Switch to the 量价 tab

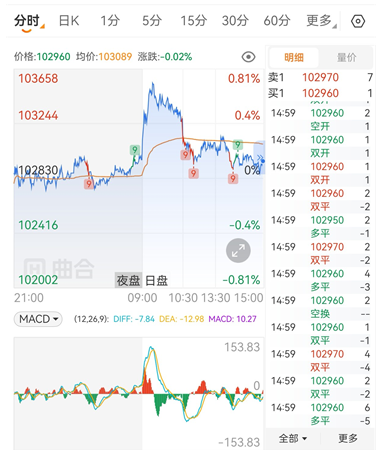[x=346, y=58]
